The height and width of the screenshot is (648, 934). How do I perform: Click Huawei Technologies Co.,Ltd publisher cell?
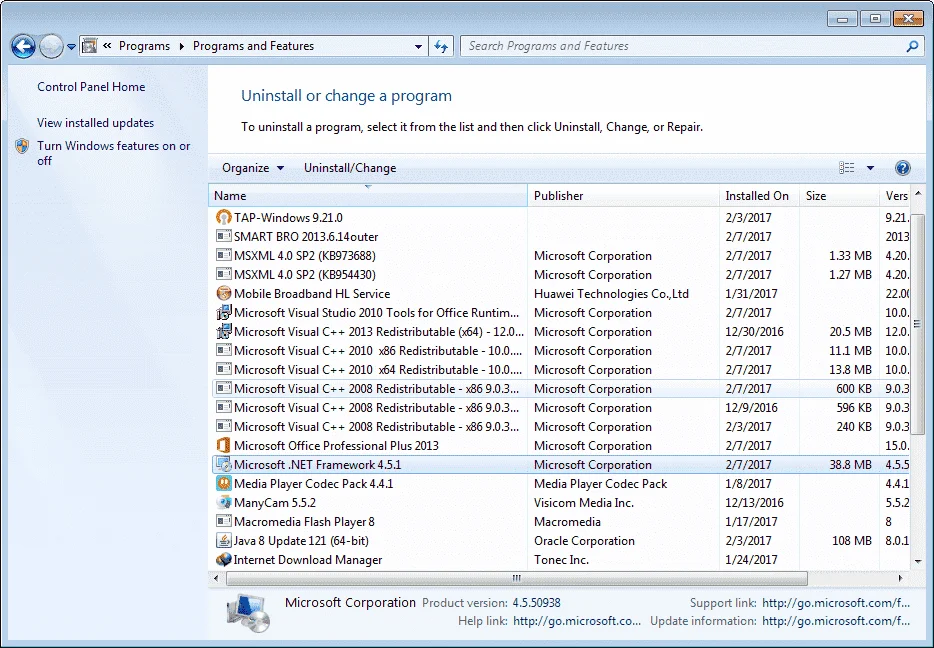611,294
